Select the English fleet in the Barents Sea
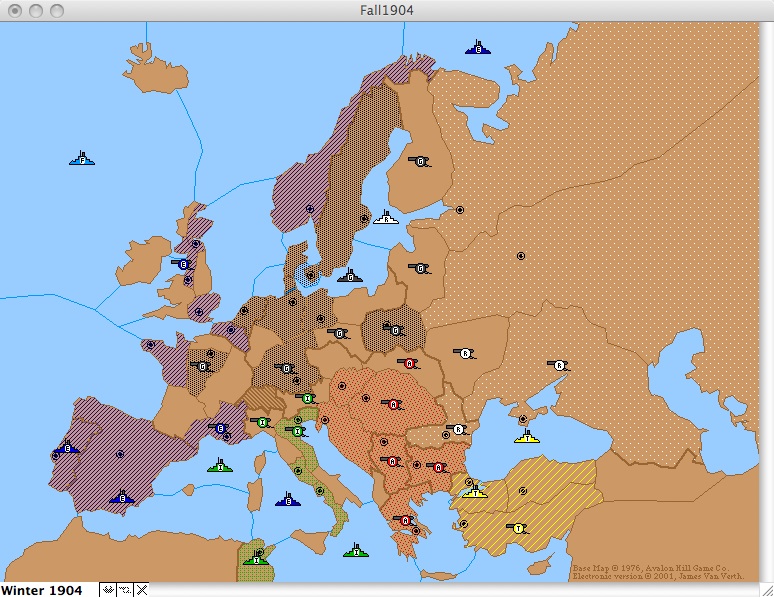774x597 pixels. pyautogui.click(x=478, y=48)
